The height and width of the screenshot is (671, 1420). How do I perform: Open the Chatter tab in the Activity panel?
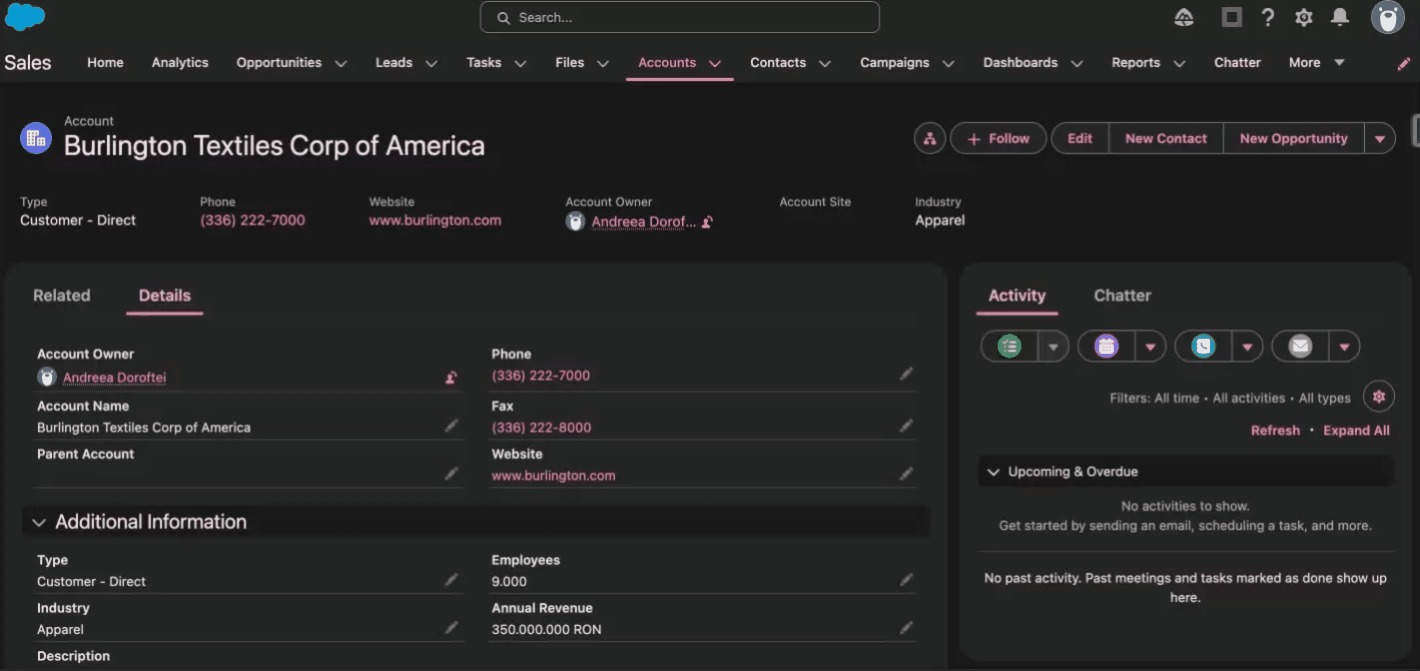(x=1122, y=295)
